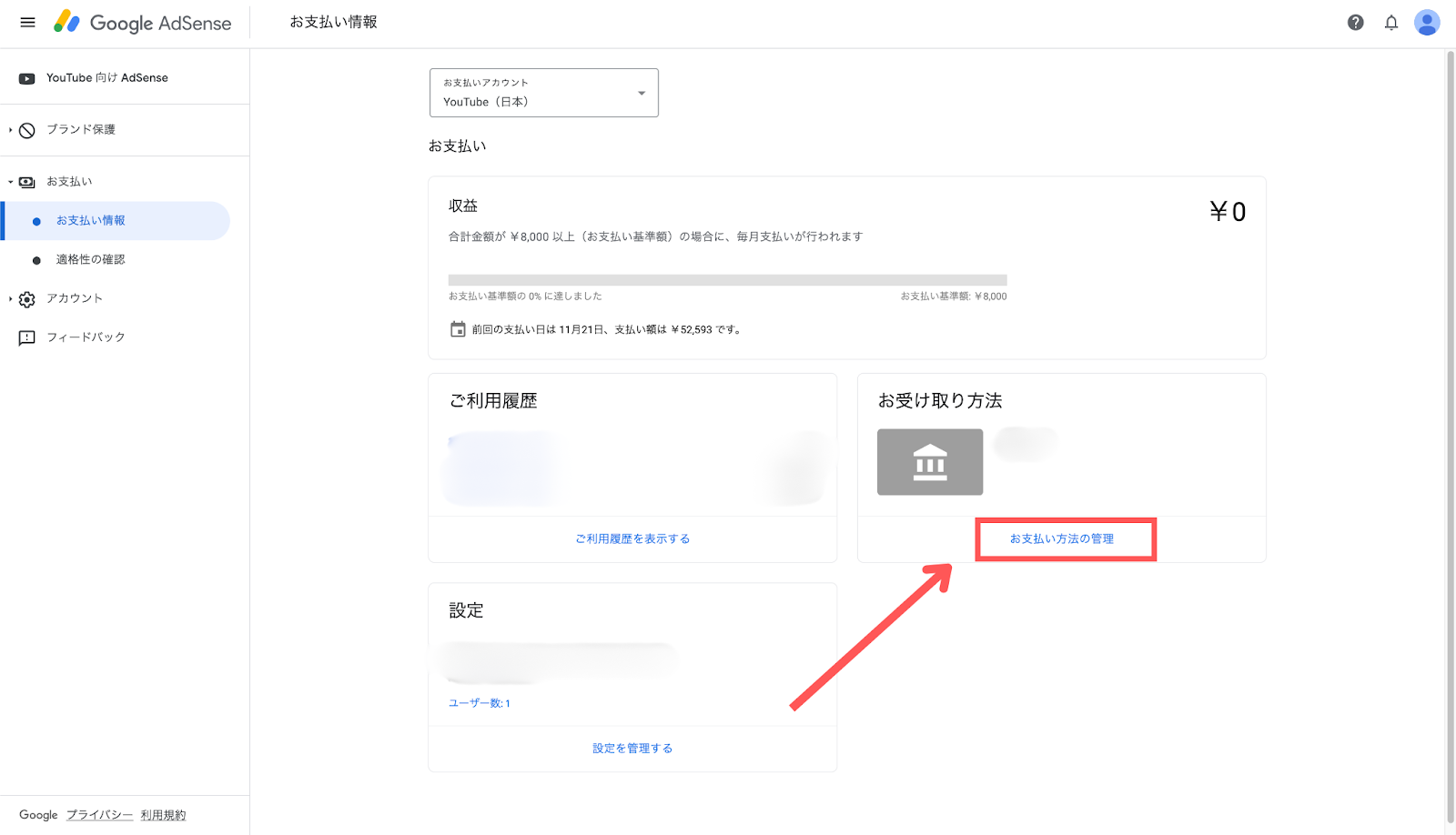This screenshot has width=1456, height=835.
Task: Expand the アカウント section arrow
Action: coord(11,298)
